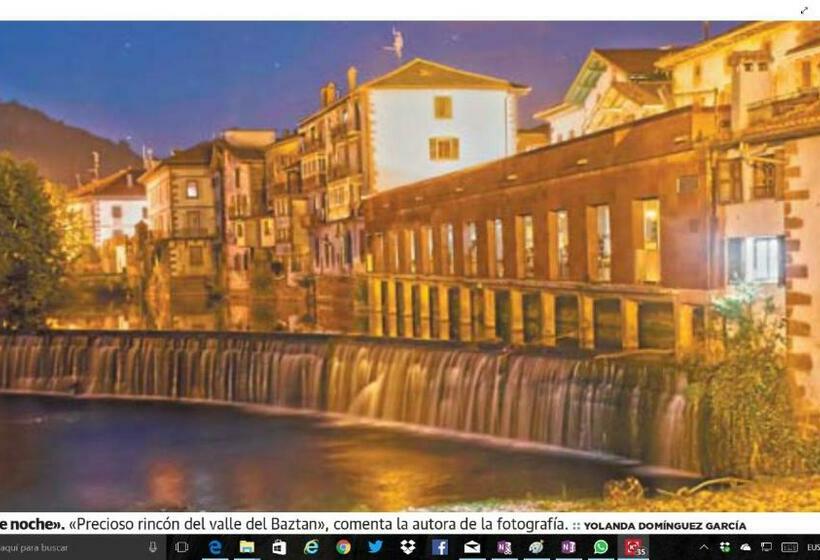Expand the photo using the top-right arrow icon

click(804, 10)
